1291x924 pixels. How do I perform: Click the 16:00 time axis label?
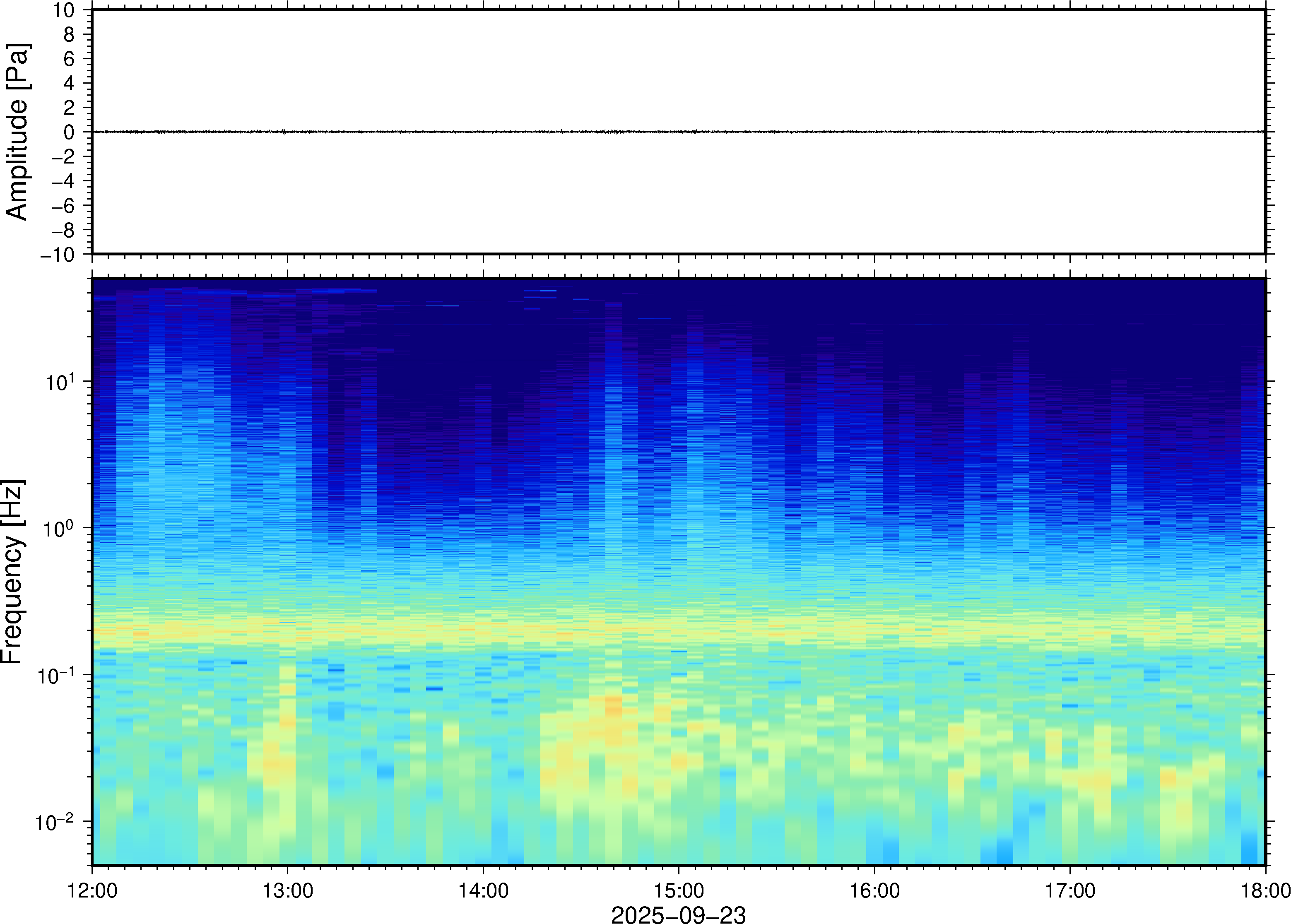[x=874, y=890]
